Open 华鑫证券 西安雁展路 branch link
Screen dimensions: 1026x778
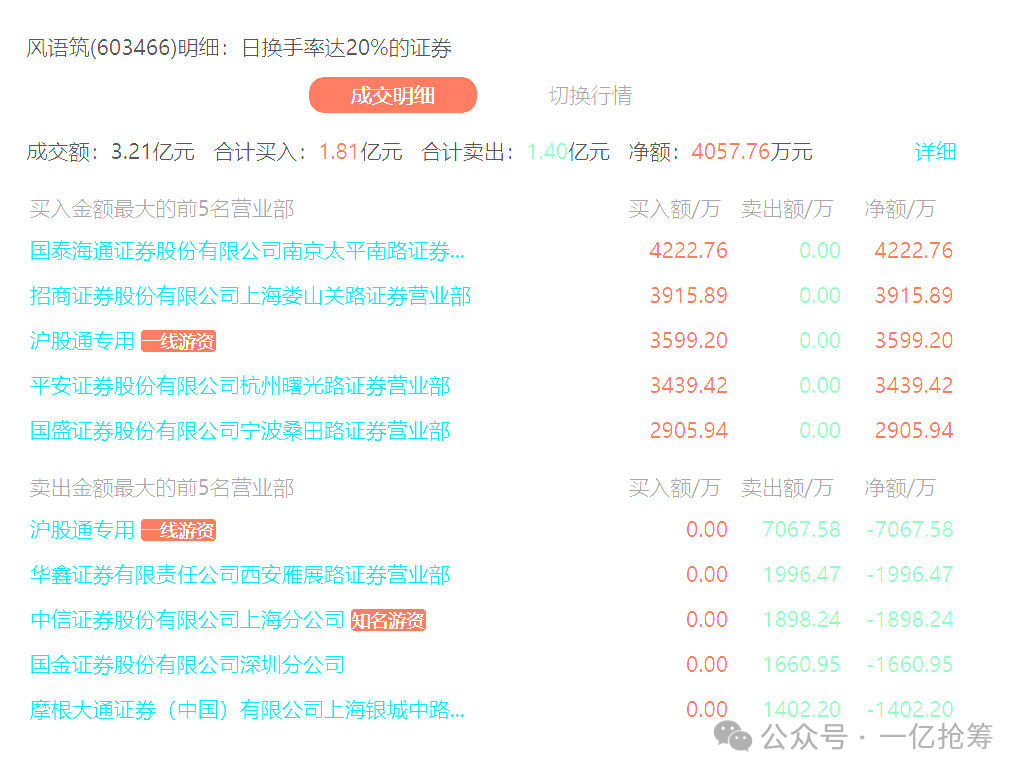tap(240, 575)
